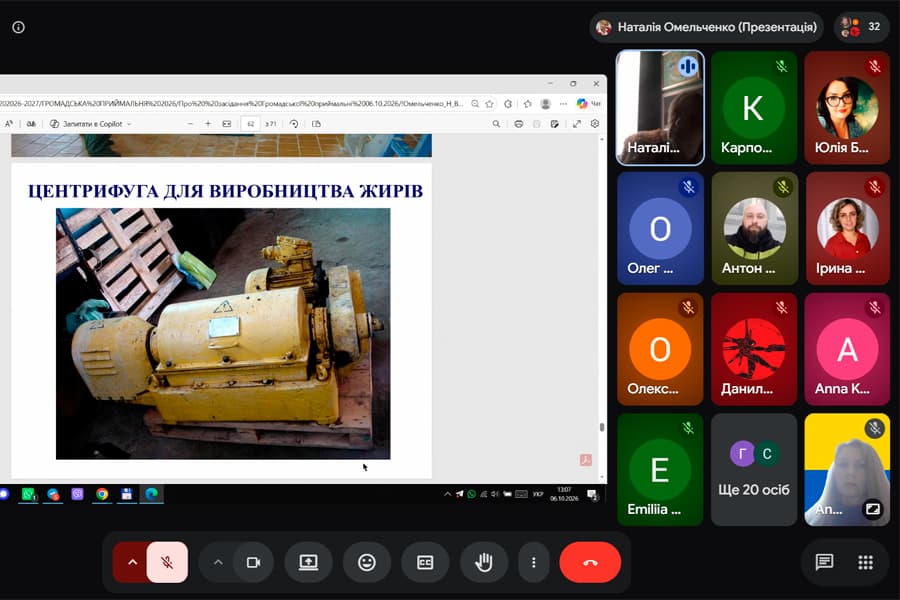Click the meeting info icon

[x=18, y=27]
